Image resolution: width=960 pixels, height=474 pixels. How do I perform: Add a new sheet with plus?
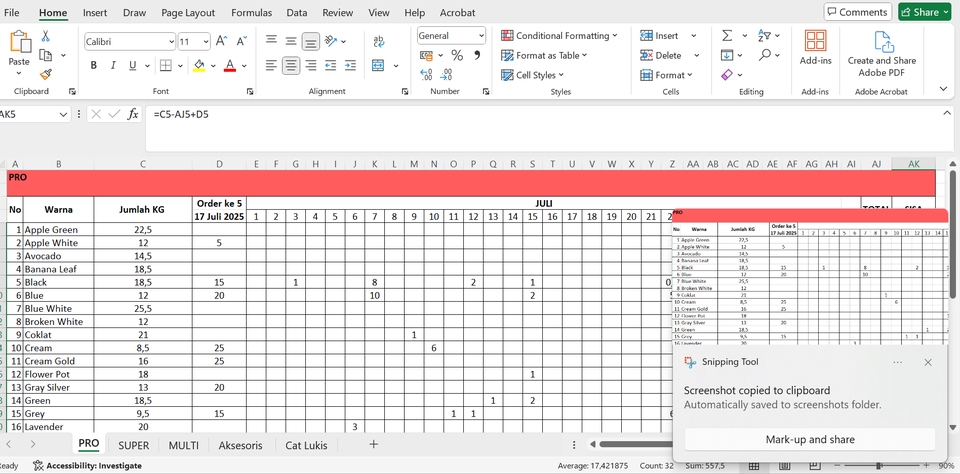click(x=373, y=445)
